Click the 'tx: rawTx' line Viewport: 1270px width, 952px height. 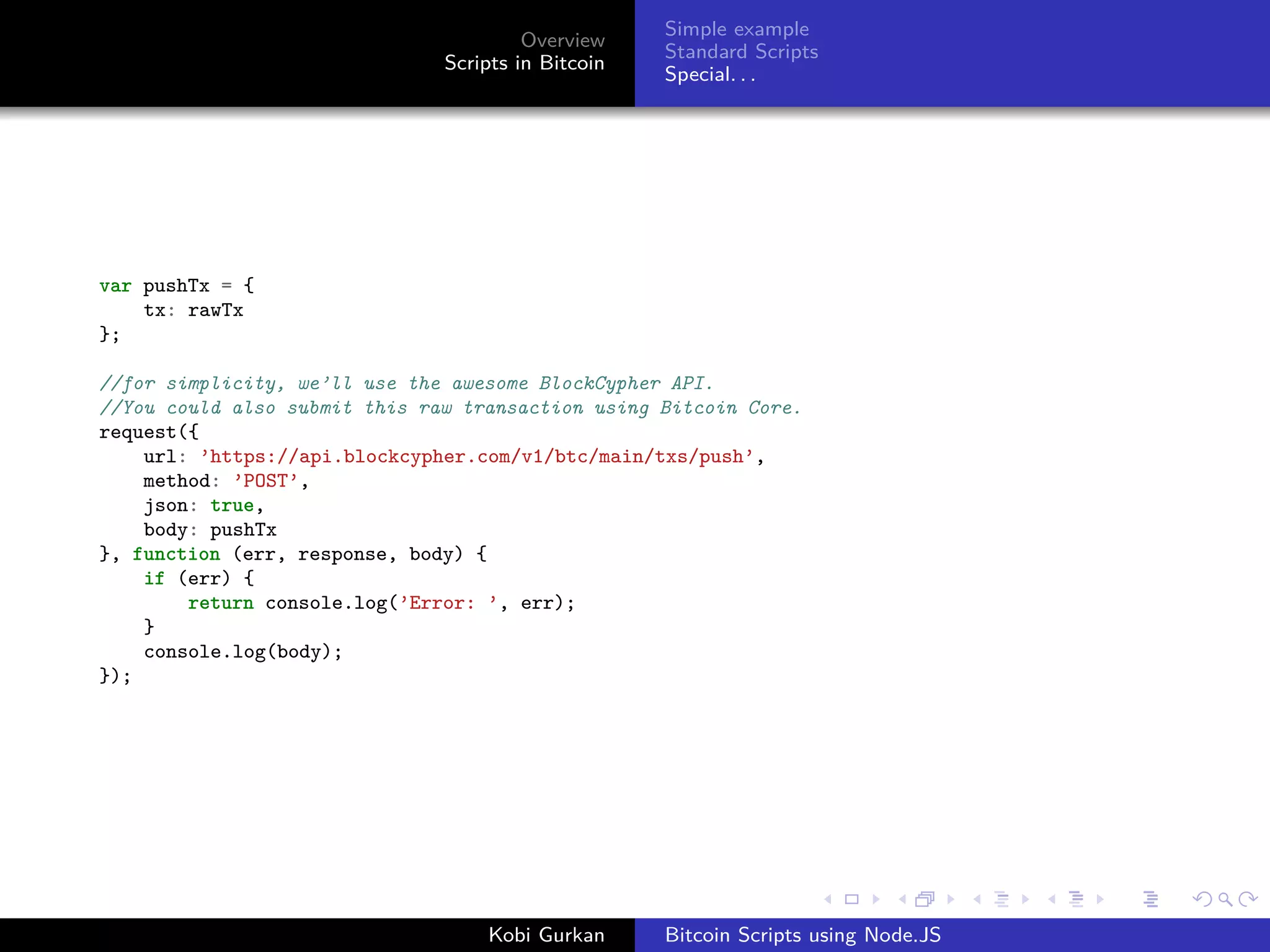[x=193, y=310]
